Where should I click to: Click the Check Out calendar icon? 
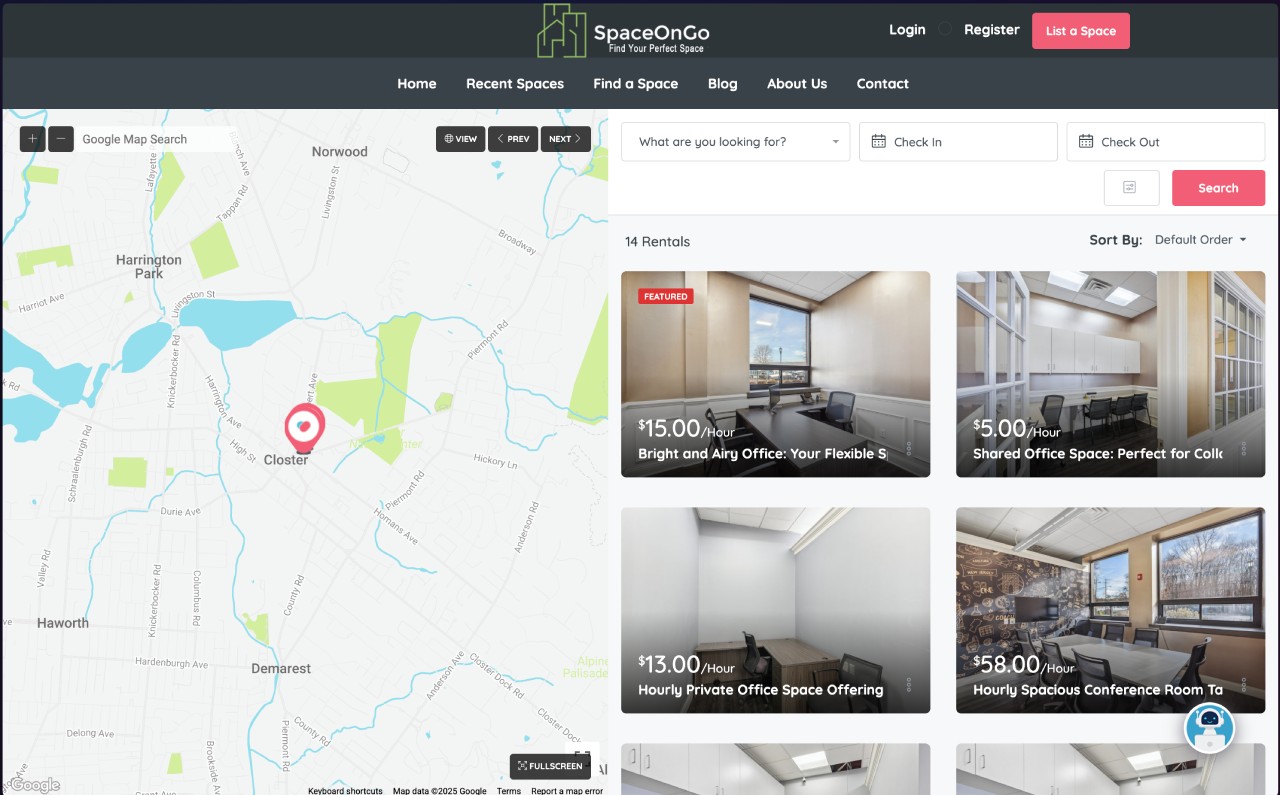pos(1085,142)
